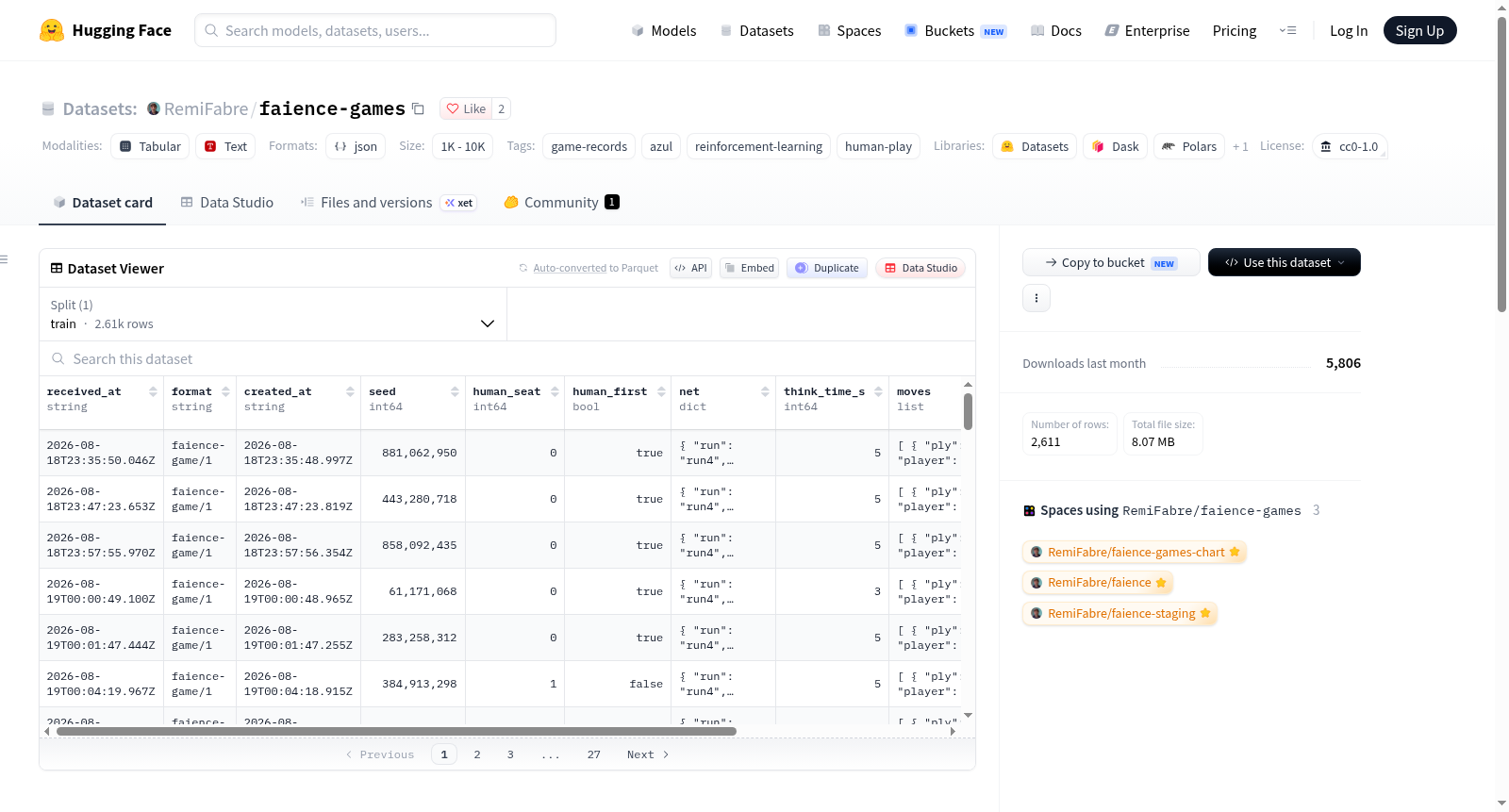Select the Text modality tag
1509x812 pixels.
[226, 146]
